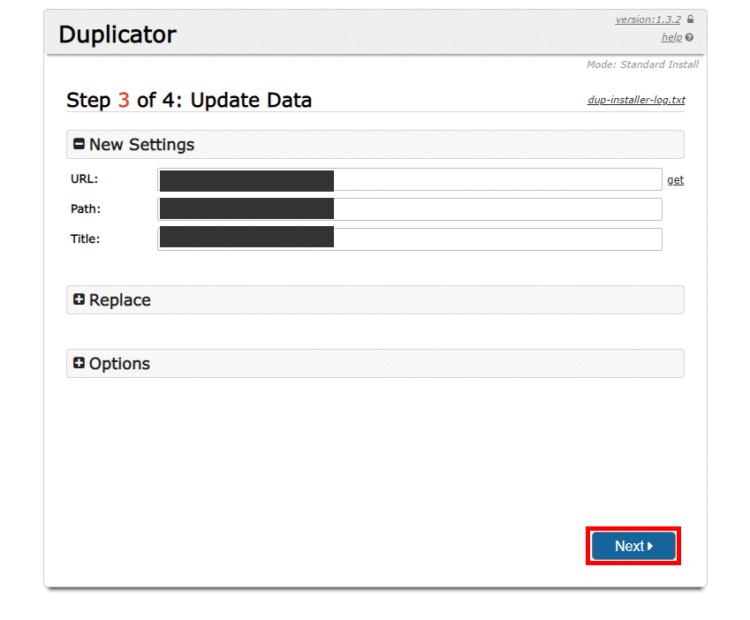
Task: Click the arrow icon on Next button
Action: pyautogui.click(x=650, y=546)
